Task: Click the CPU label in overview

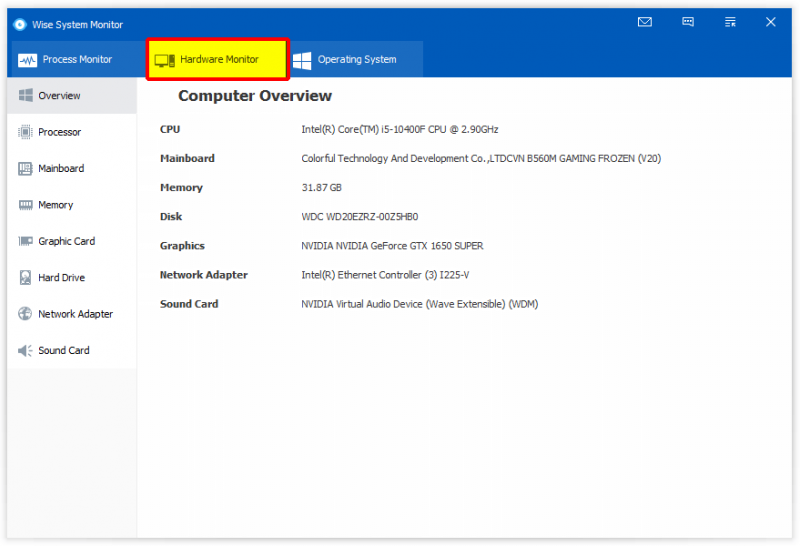Action: tap(170, 130)
